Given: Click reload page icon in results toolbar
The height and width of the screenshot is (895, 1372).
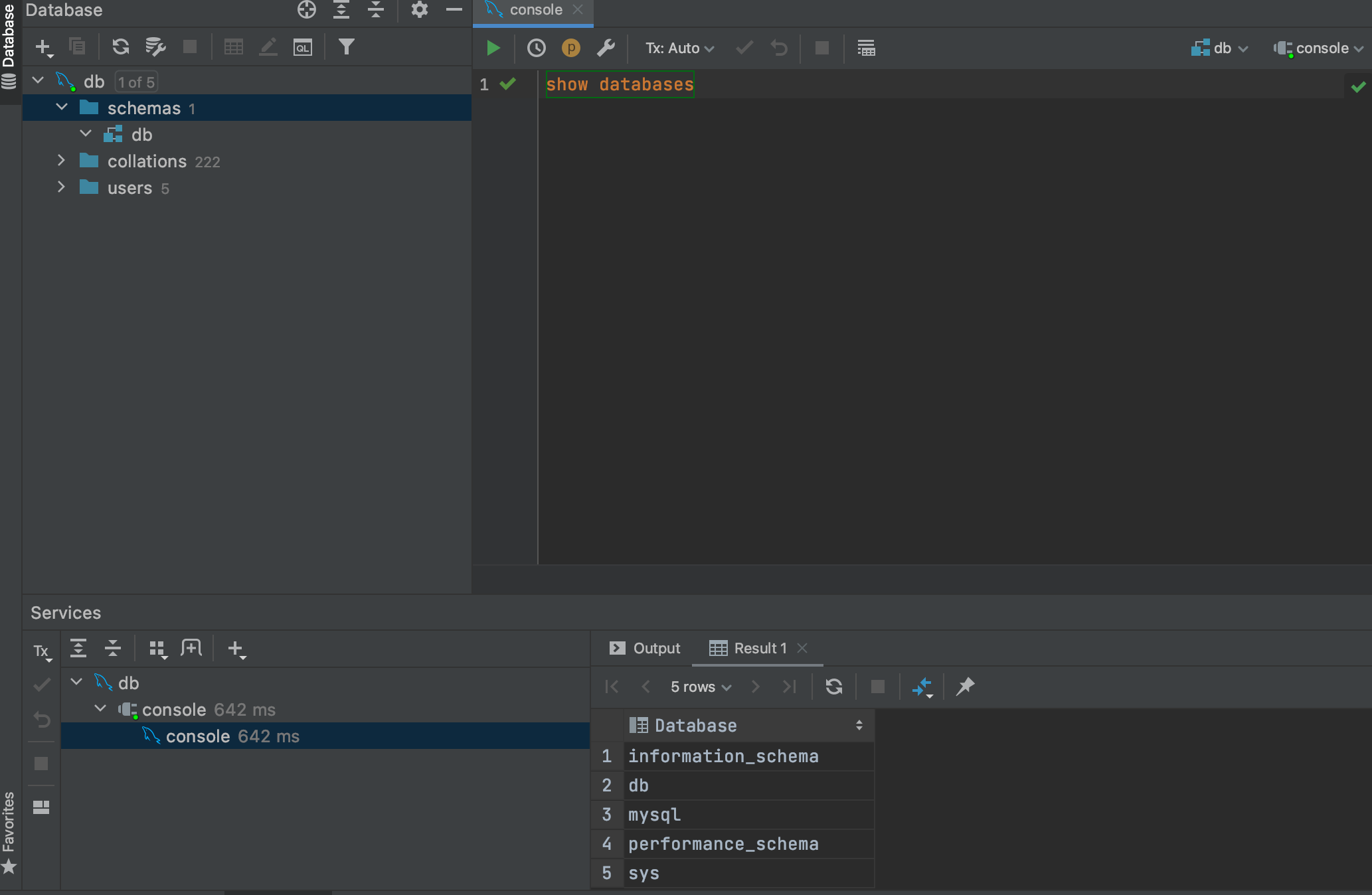Looking at the screenshot, I should click(x=834, y=687).
